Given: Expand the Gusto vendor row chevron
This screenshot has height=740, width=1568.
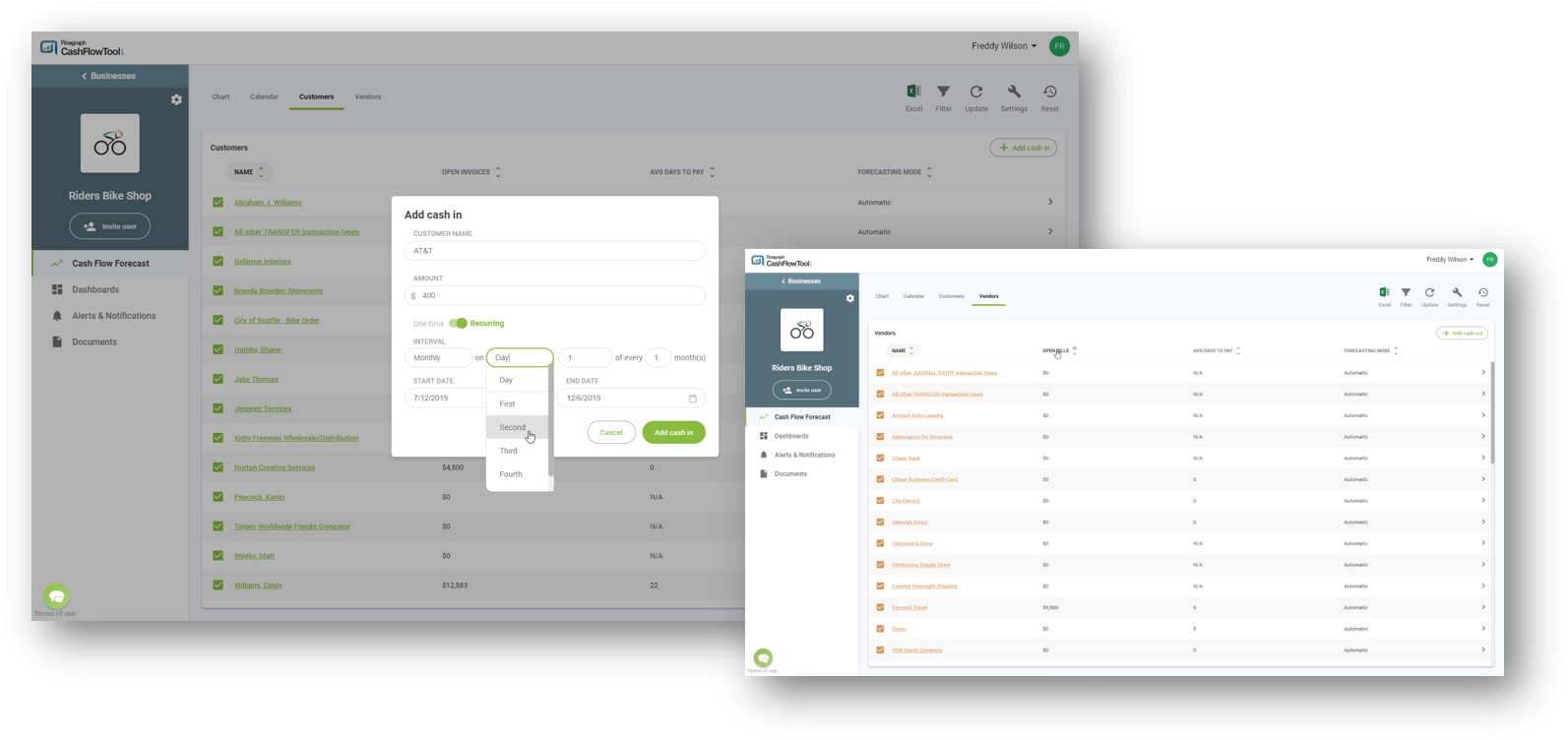Looking at the screenshot, I should (x=1483, y=628).
